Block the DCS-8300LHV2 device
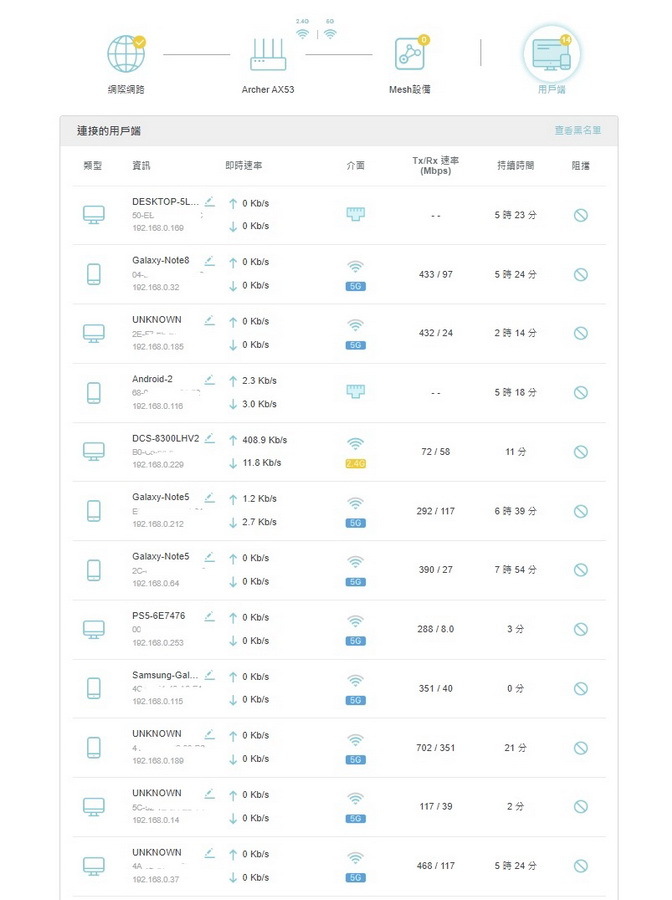The height and width of the screenshot is (900, 672). click(580, 452)
